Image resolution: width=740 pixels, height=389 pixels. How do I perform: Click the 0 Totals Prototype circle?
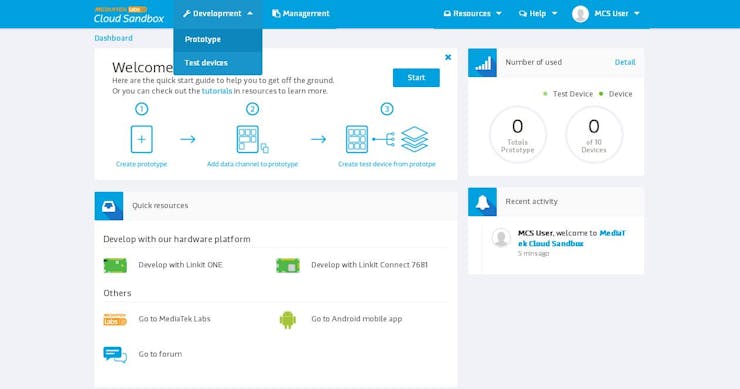518,135
